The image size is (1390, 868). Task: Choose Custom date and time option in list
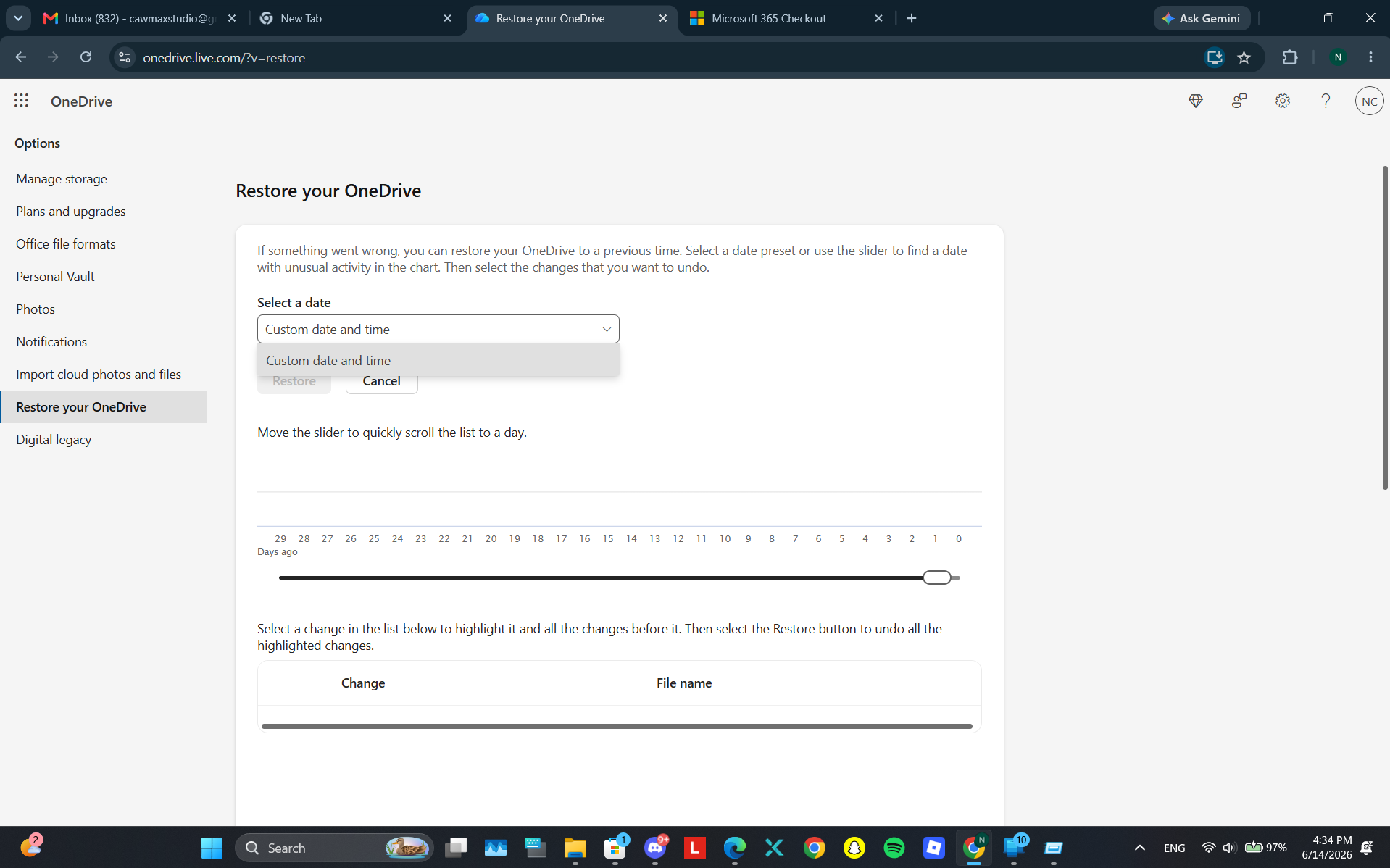tap(438, 360)
